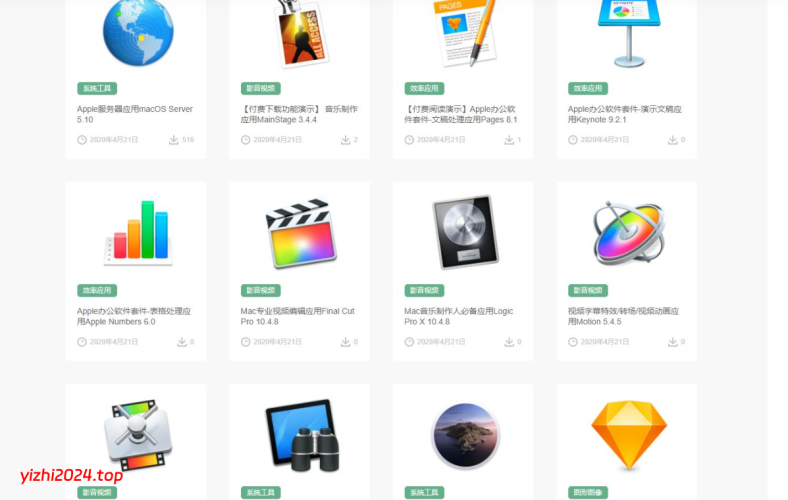Click 效率应用 tag on Apple Numbers card
Viewport: 788px width, 500px height.
pos(97,290)
